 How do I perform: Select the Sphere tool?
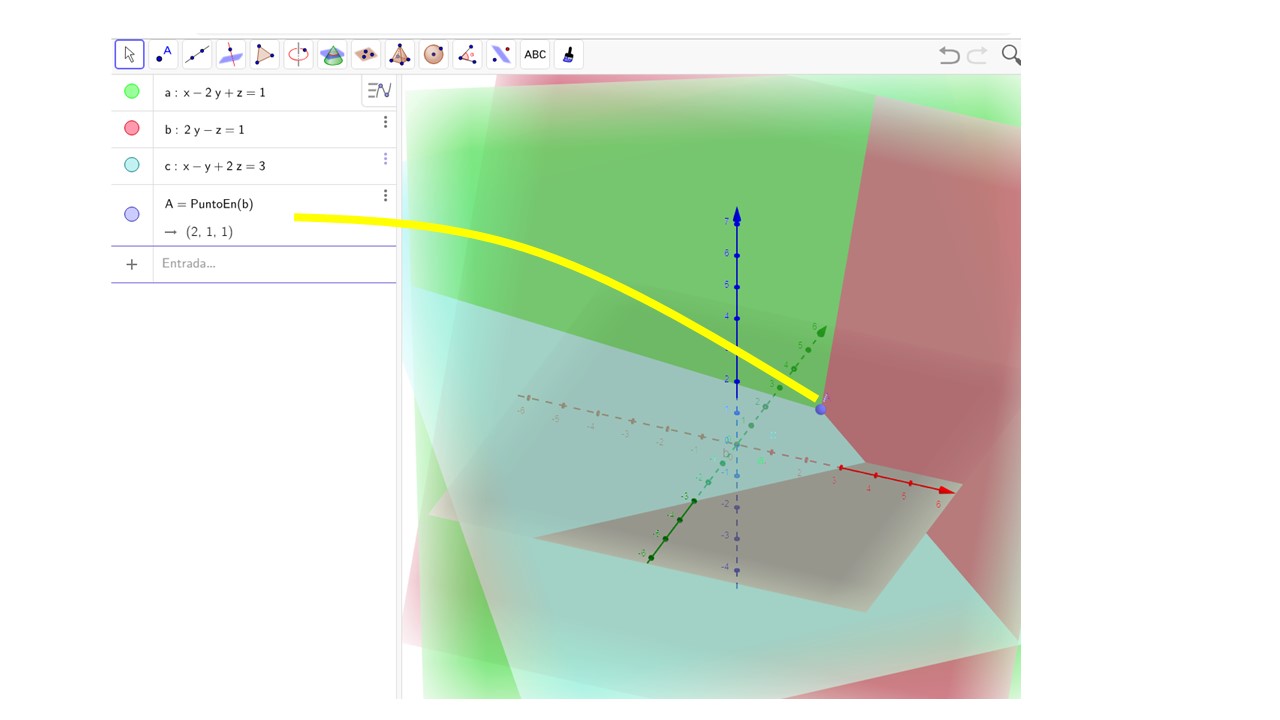coord(433,54)
